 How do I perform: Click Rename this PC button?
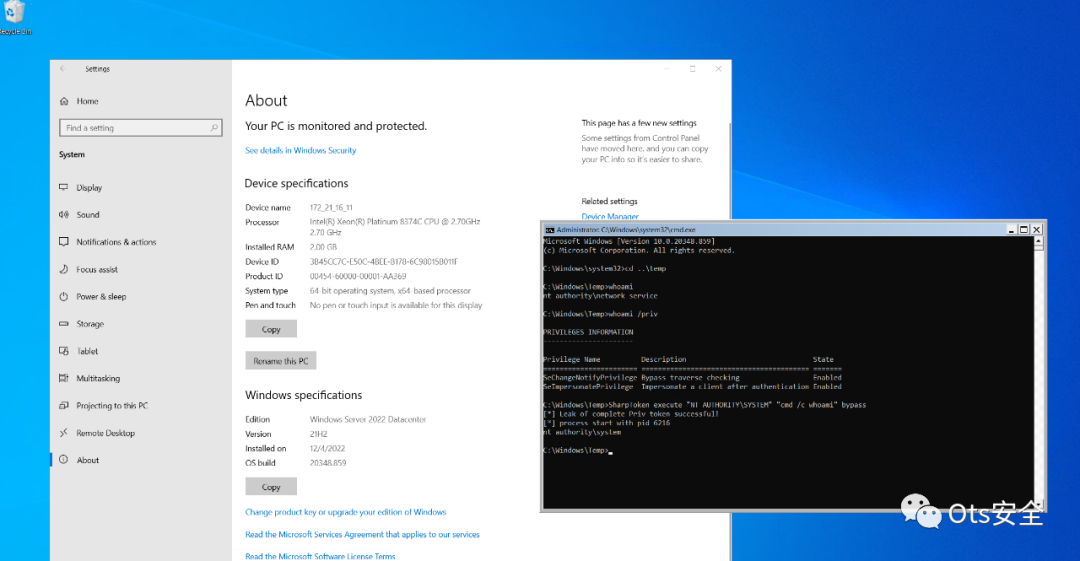pyautogui.click(x=280, y=360)
